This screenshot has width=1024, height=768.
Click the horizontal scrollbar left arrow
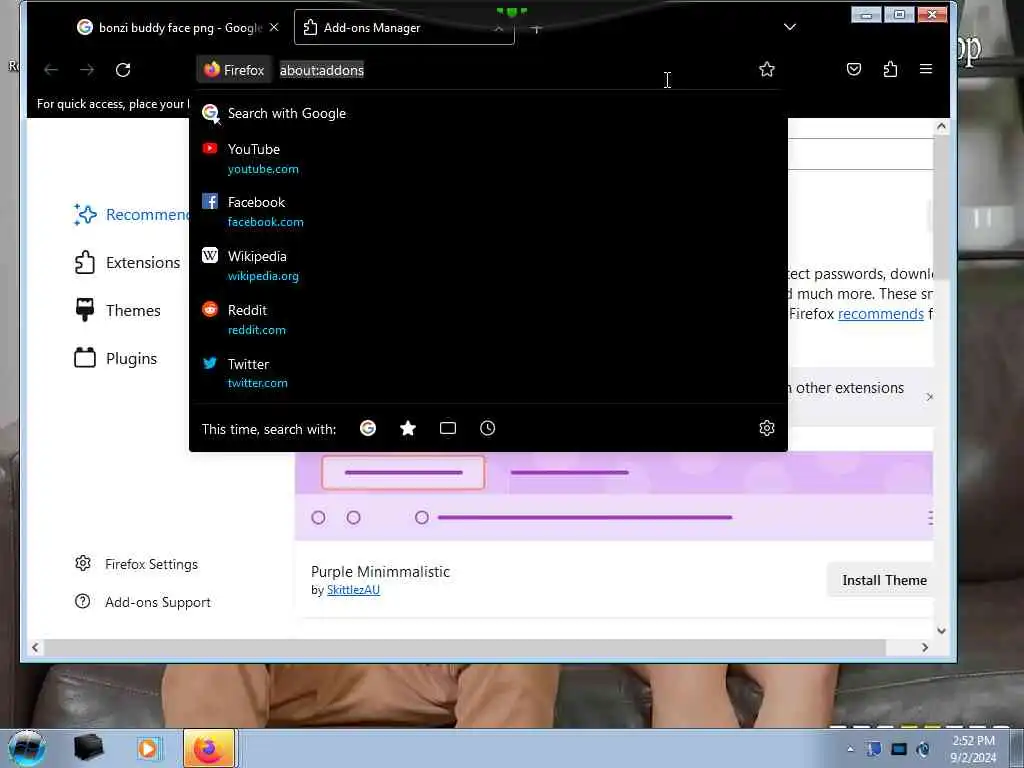[35, 647]
